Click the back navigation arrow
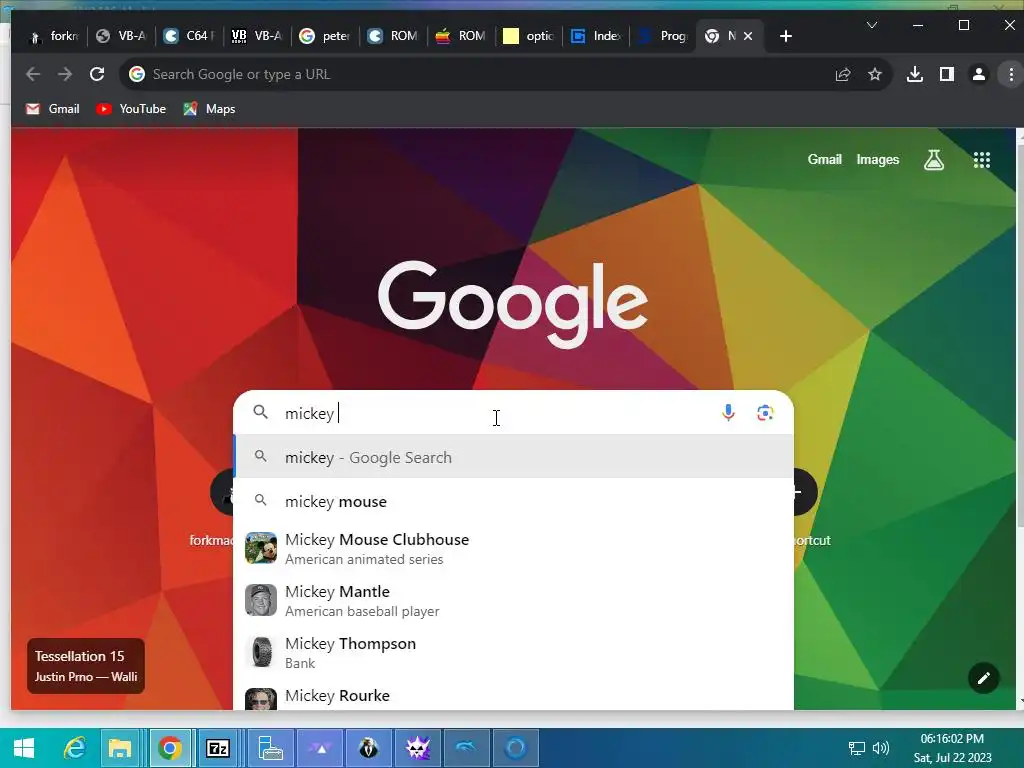Screen dimensions: 1024x768 (x=33, y=74)
